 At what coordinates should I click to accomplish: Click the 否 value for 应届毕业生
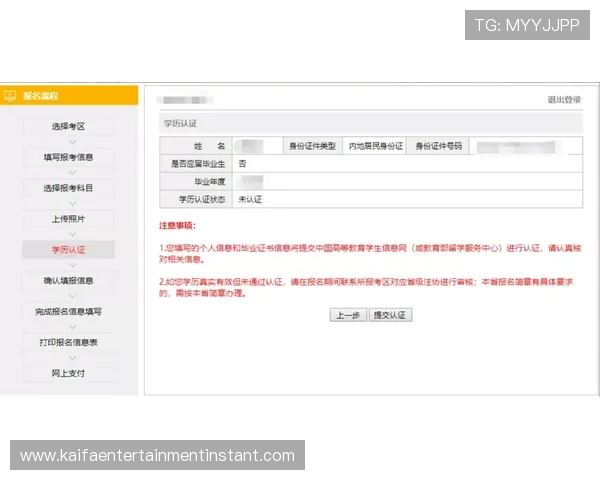click(242, 163)
